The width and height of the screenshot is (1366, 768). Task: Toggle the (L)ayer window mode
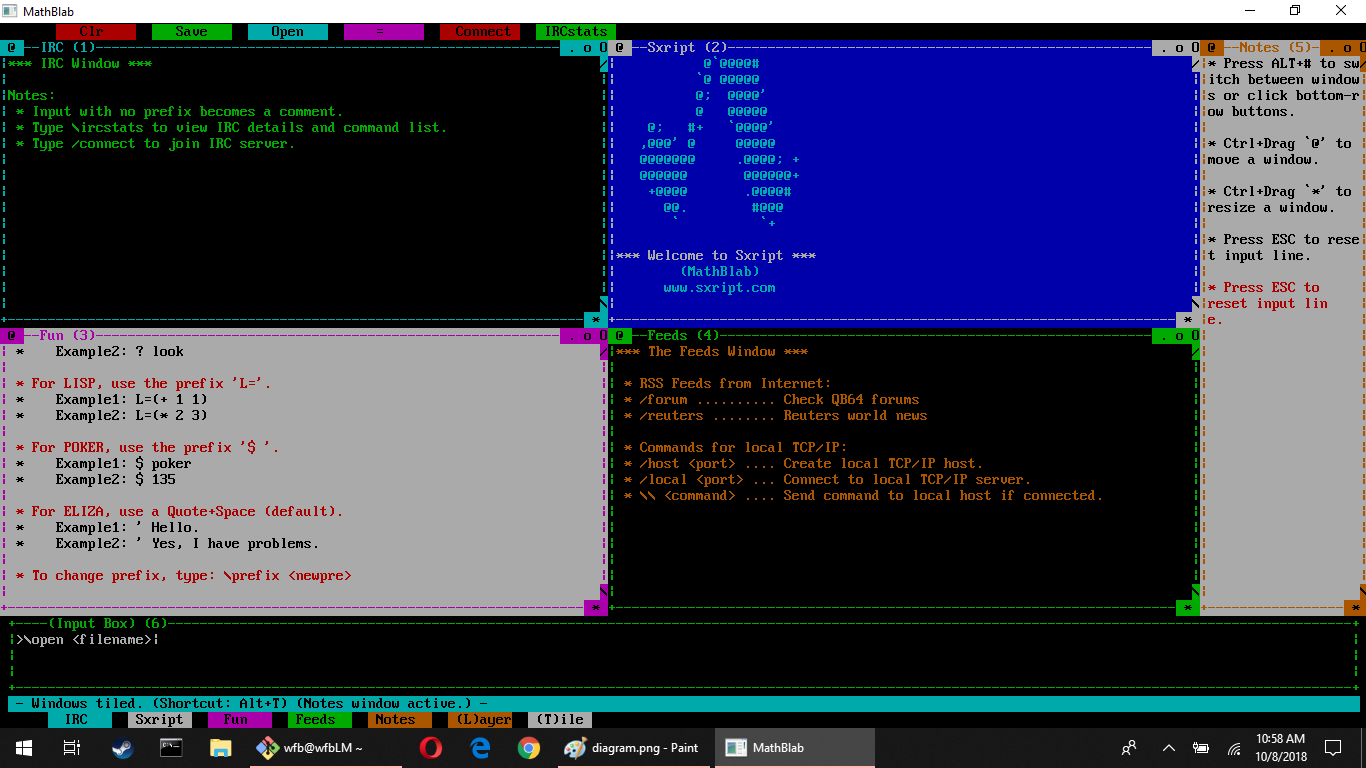[479, 719]
